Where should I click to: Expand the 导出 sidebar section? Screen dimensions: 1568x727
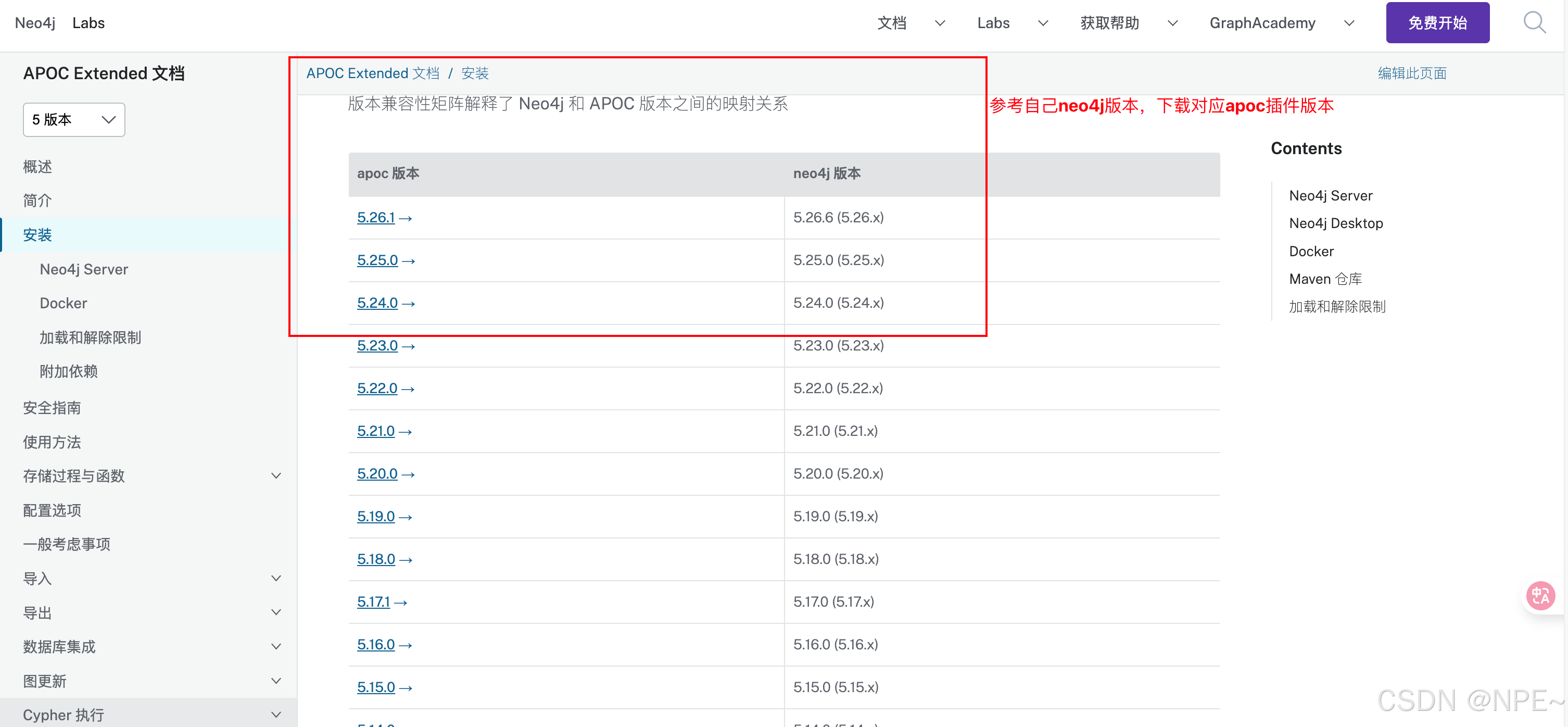tap(276, 612)
